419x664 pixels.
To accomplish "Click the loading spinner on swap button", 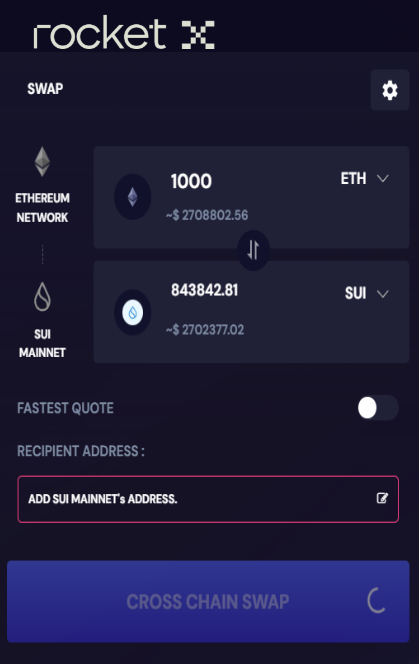I will [377, 600].
